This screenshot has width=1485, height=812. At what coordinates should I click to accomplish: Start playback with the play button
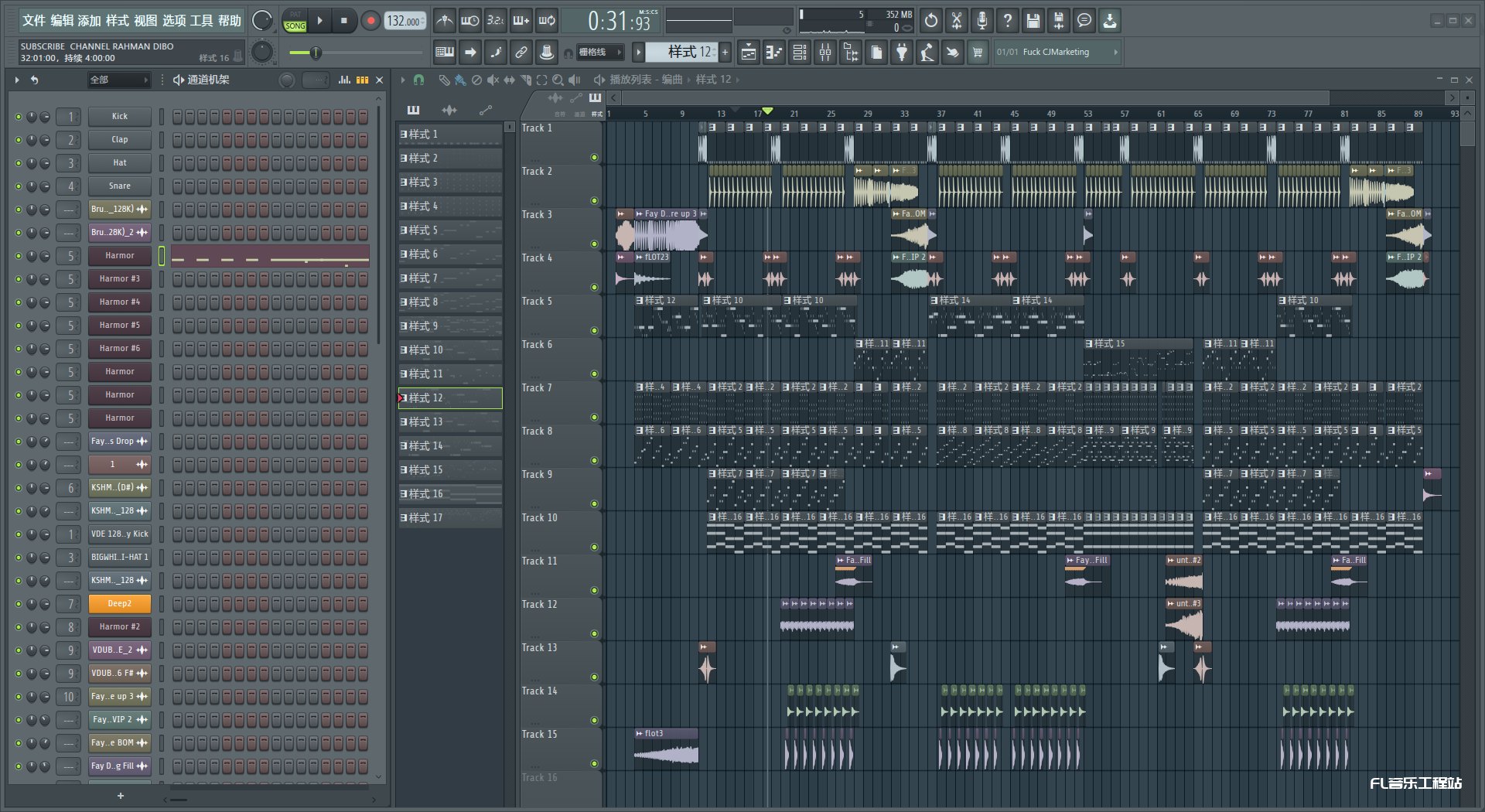pyautogui.click(x=319, y=21)
